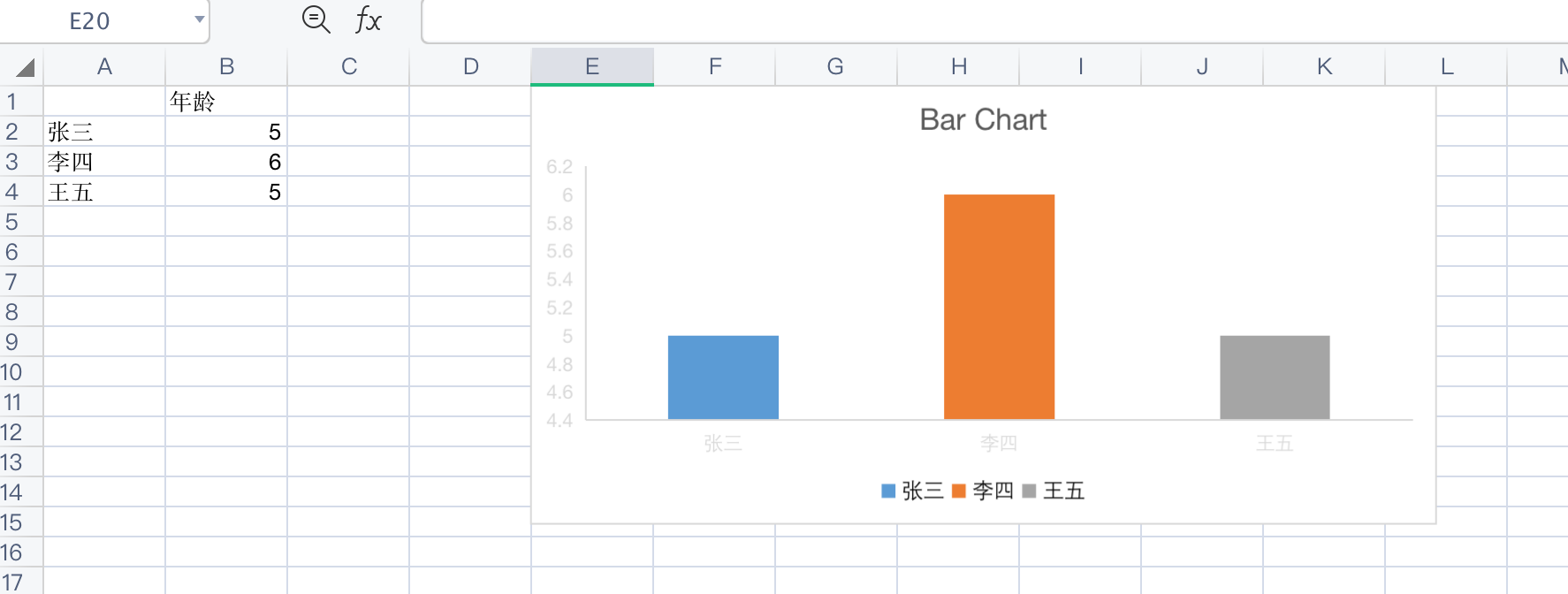The width and height of the screenshot is (1568, 594).
Task: Click the zoom magnifier icon beside fx
Action: pyautogui.click(x=316, y=19)
